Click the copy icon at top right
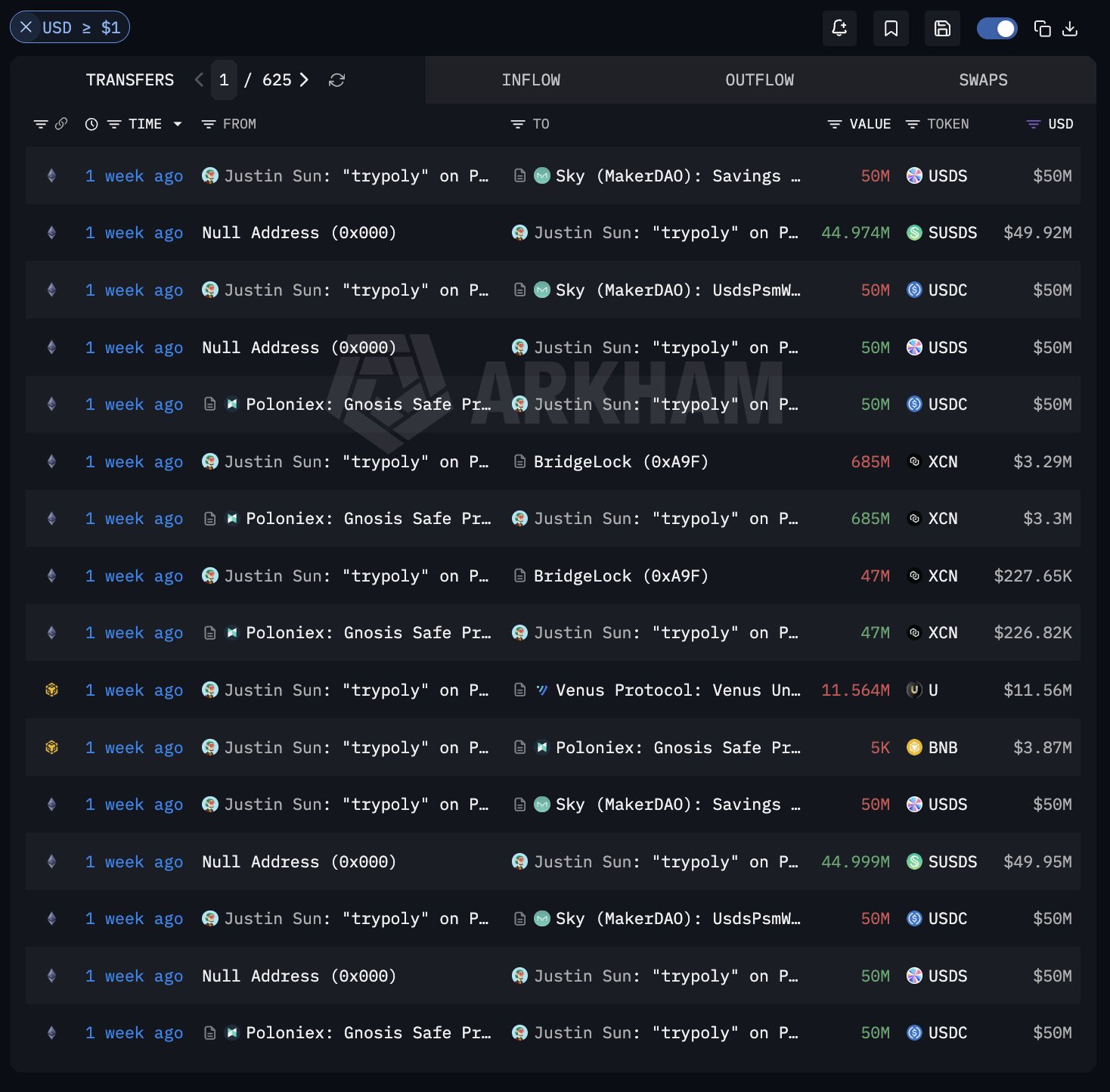 click(x=1043, y=29)
